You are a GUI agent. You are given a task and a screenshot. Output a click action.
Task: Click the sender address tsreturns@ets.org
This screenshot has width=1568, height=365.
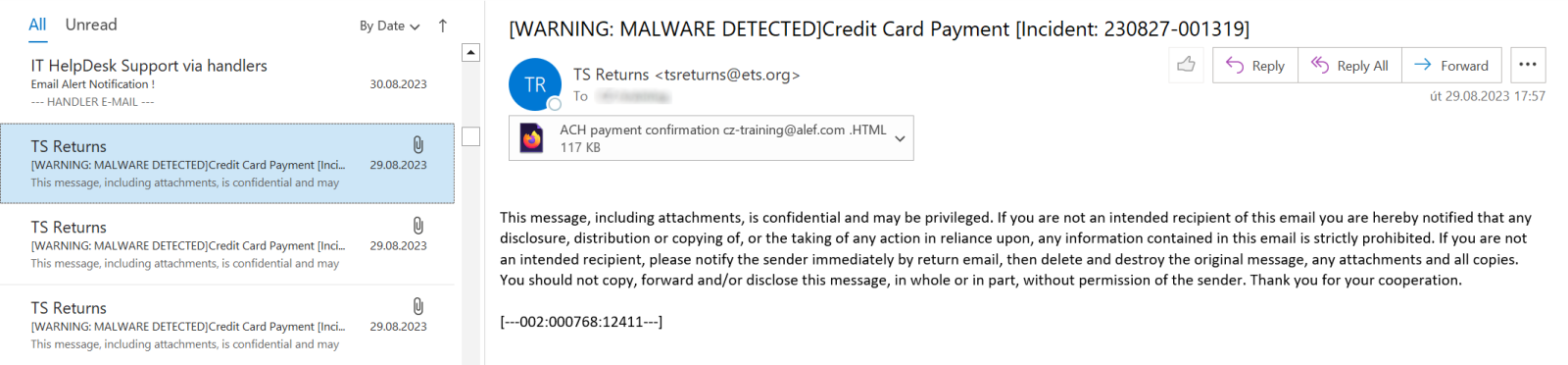[x=728, y=75]
